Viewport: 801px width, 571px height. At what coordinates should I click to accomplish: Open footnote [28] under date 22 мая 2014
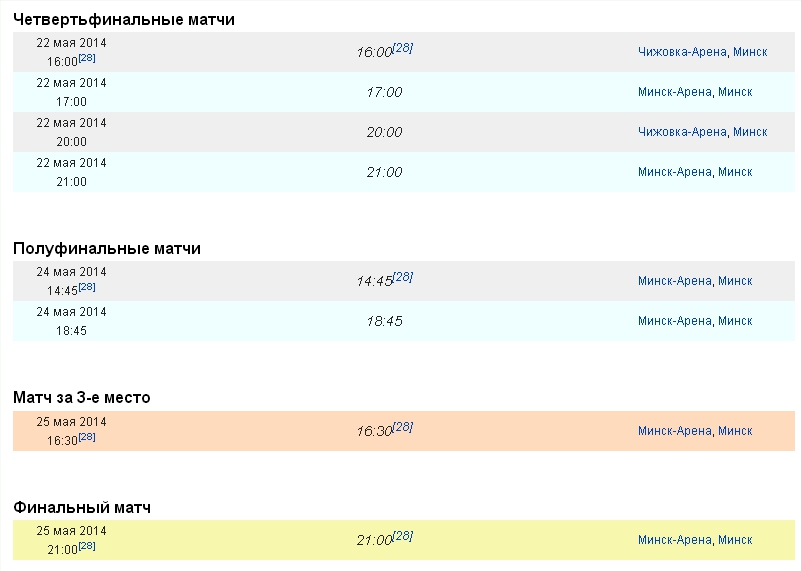(x=87, y=58)
